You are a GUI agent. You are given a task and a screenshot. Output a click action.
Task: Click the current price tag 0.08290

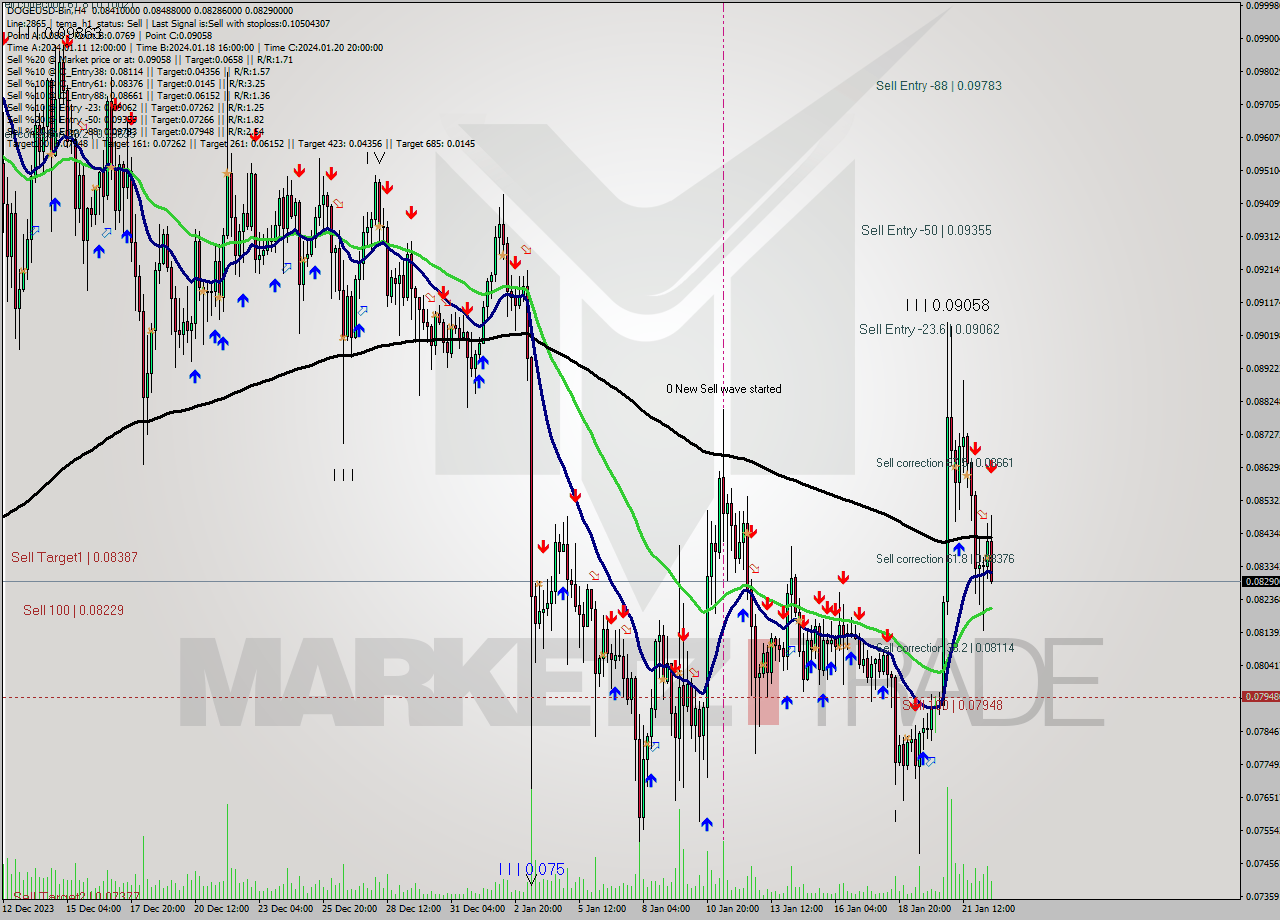1260,581
